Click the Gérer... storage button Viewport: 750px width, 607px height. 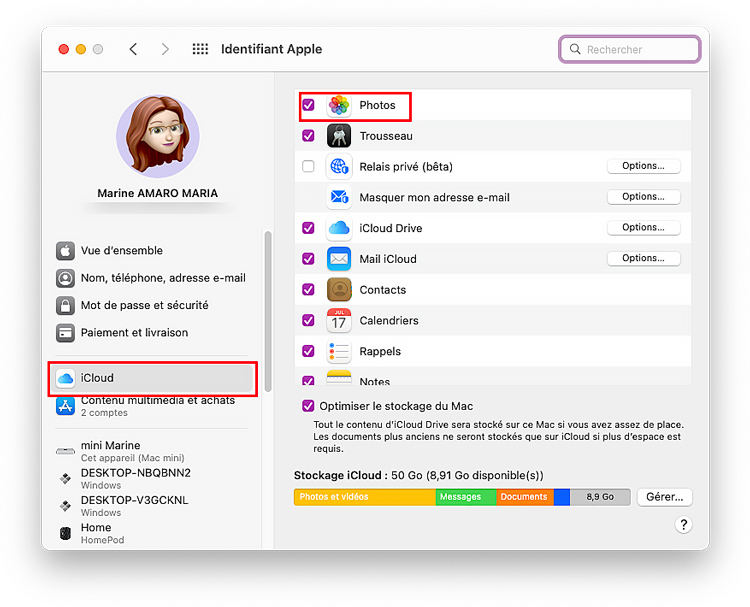(x=664, y=497)
